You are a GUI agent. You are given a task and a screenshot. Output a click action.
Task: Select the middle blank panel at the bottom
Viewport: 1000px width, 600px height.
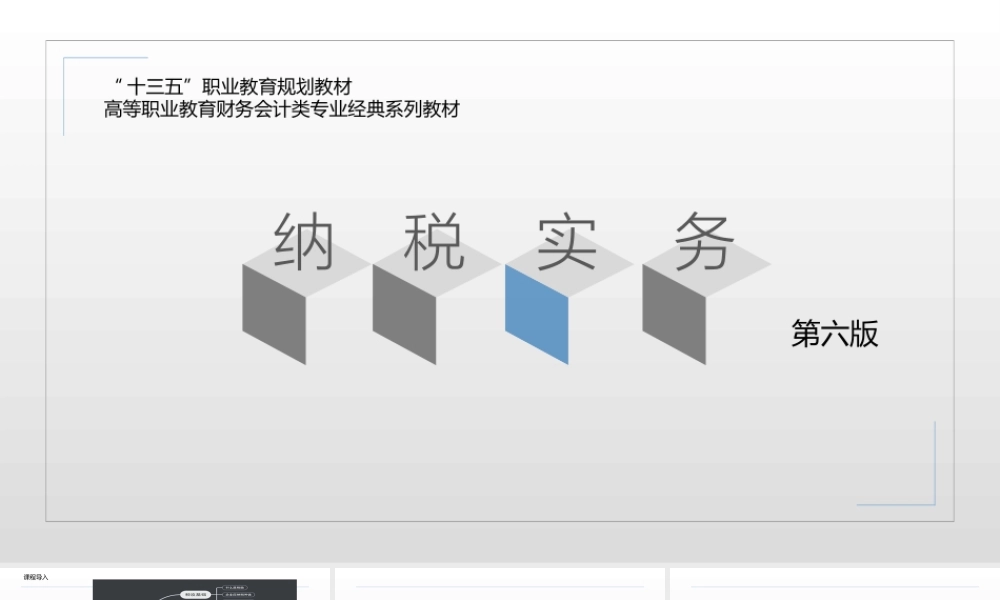(x=500, y=585)
